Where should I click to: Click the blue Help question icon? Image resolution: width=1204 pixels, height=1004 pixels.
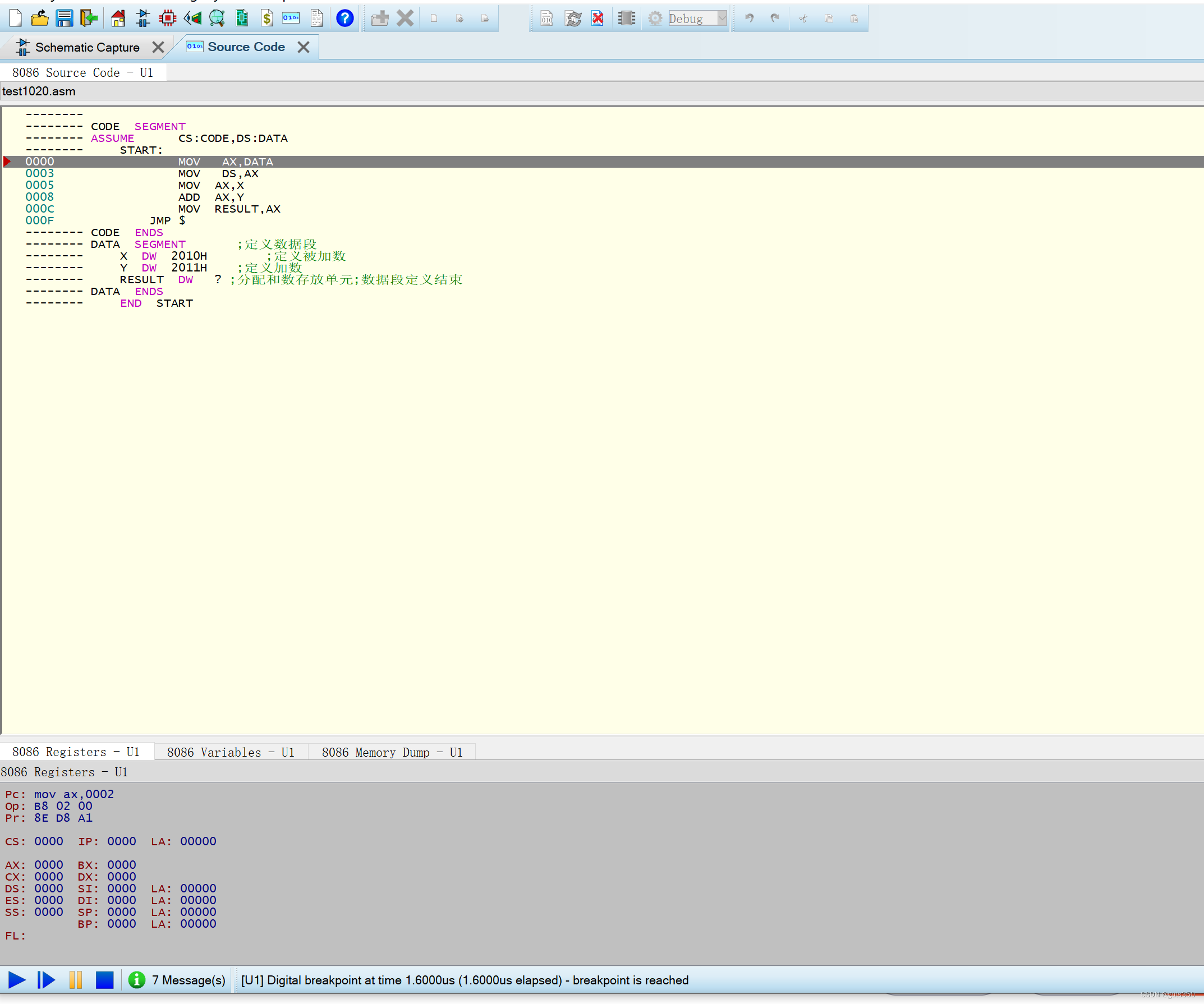pyautogui.click(x=344, y=19)
